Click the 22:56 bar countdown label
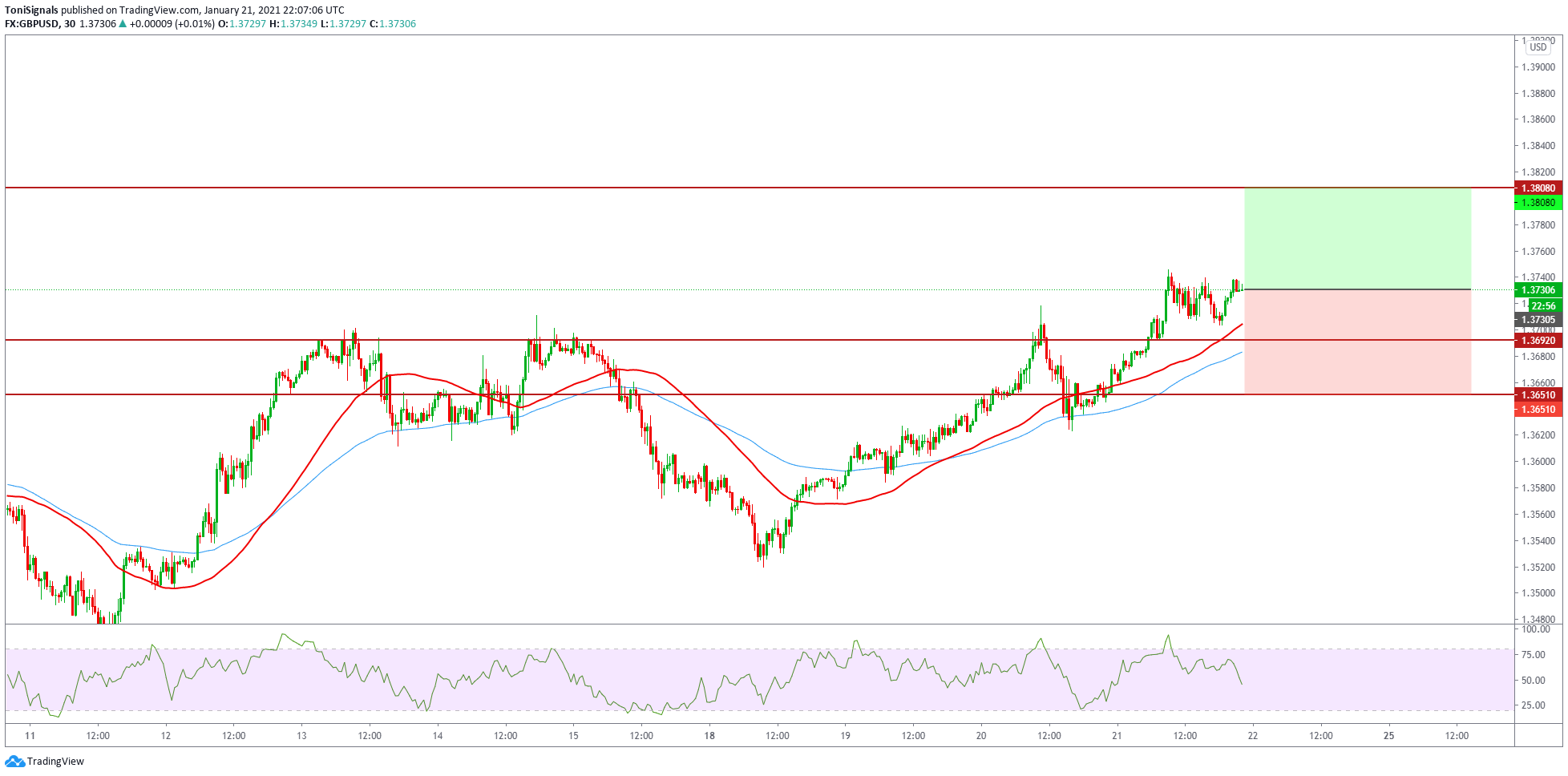Viewport: 1568px width, 776px height. 1542,305
